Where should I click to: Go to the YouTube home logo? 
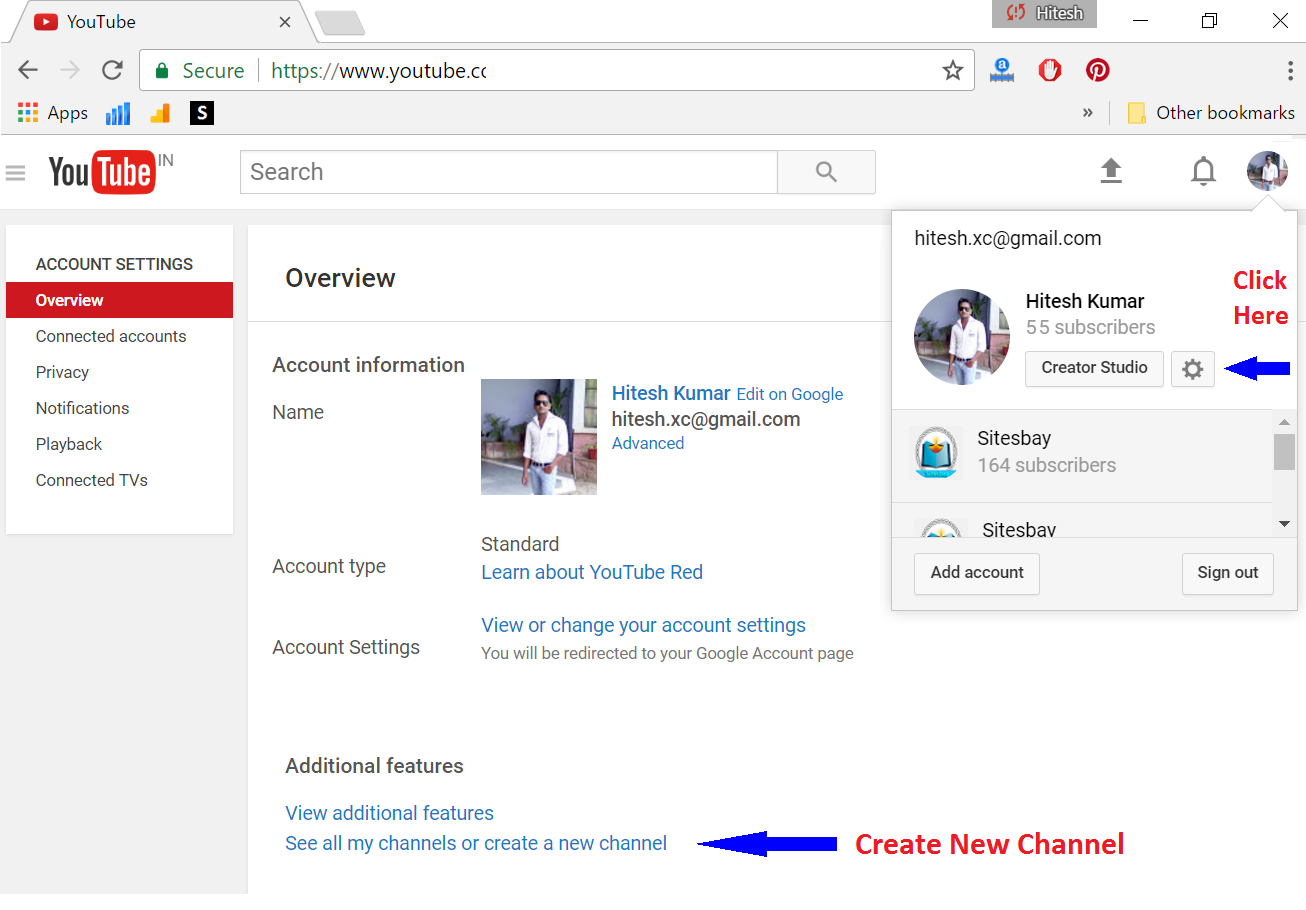102,172
